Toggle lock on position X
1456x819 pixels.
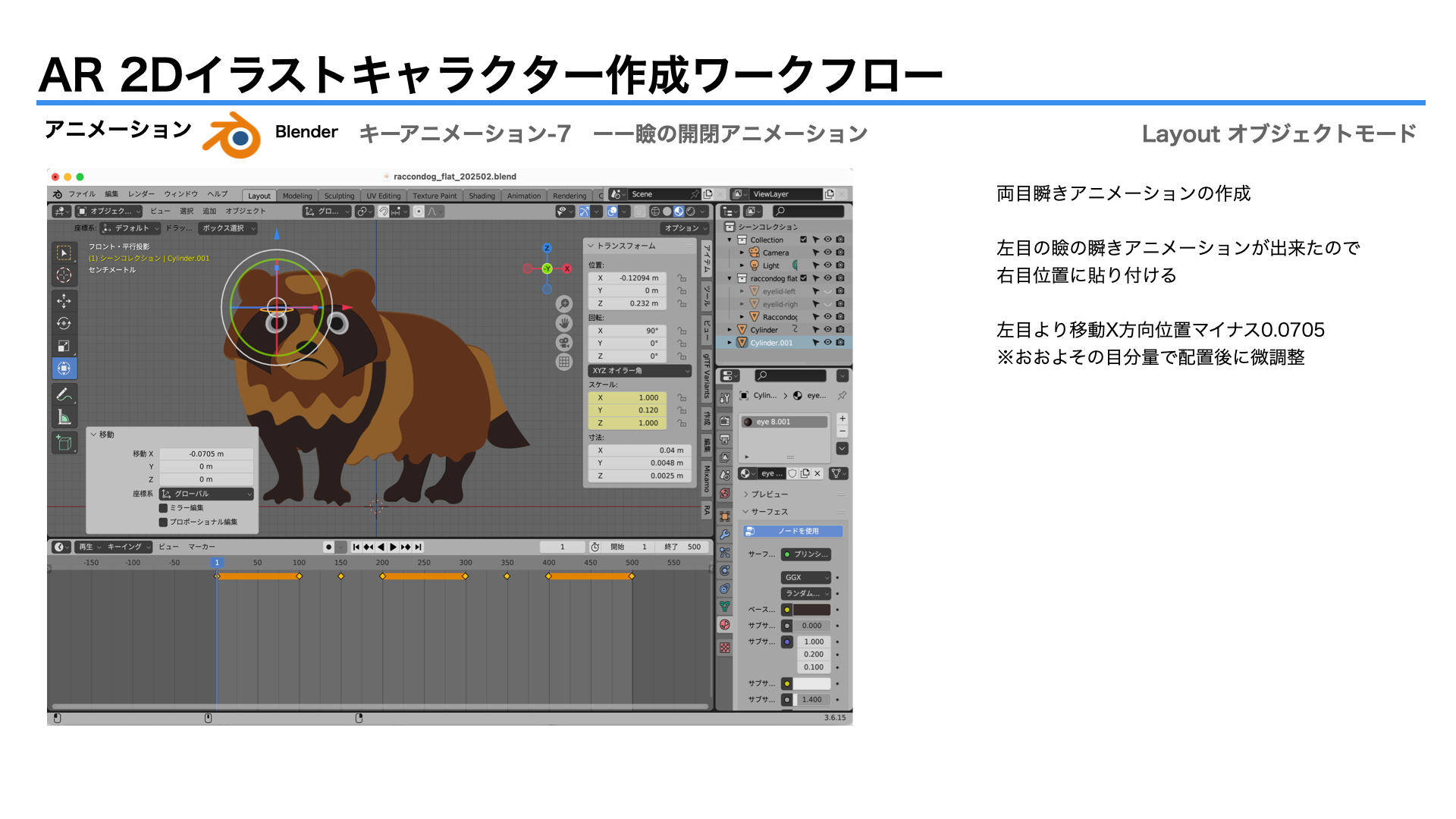pyautogui.click(x=682, y=278)
